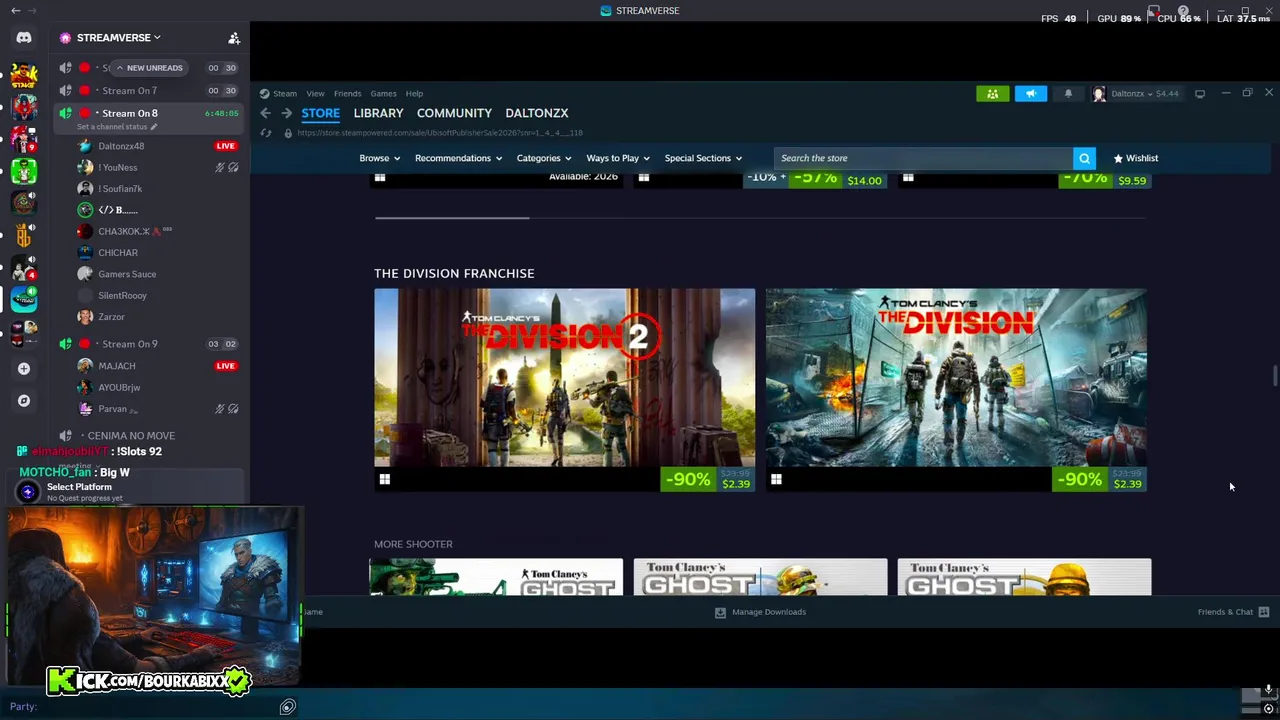The width and height of the screenshot is (1280, 720).
Task: Open the Steam menu
Action: [285, 94]
